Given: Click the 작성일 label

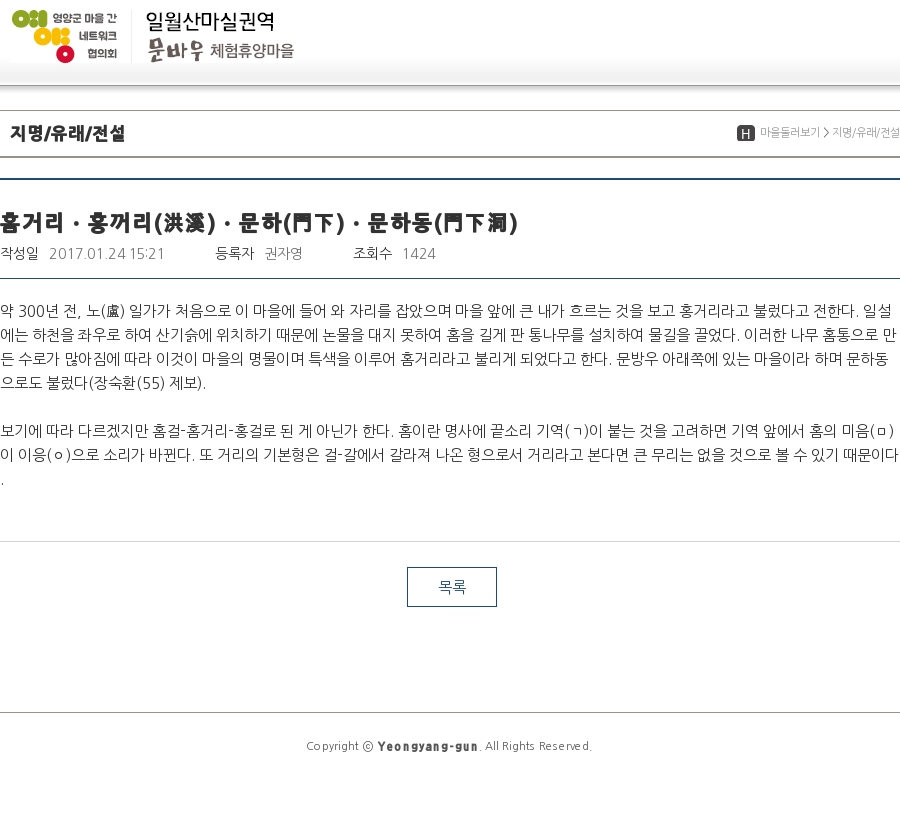Looking at the screenshot, I should point(20,254).
